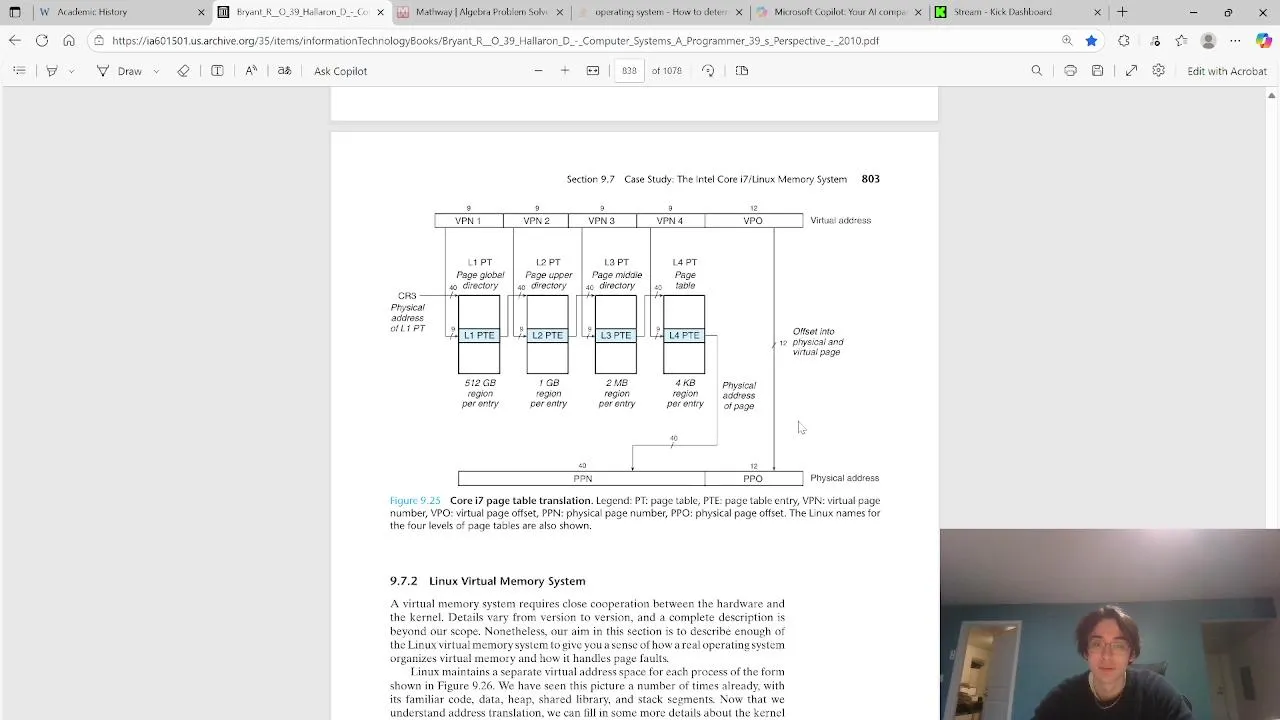The image size is (1280, 720).
Task: View site information lock icon
Action: click(x=98, y=41)
